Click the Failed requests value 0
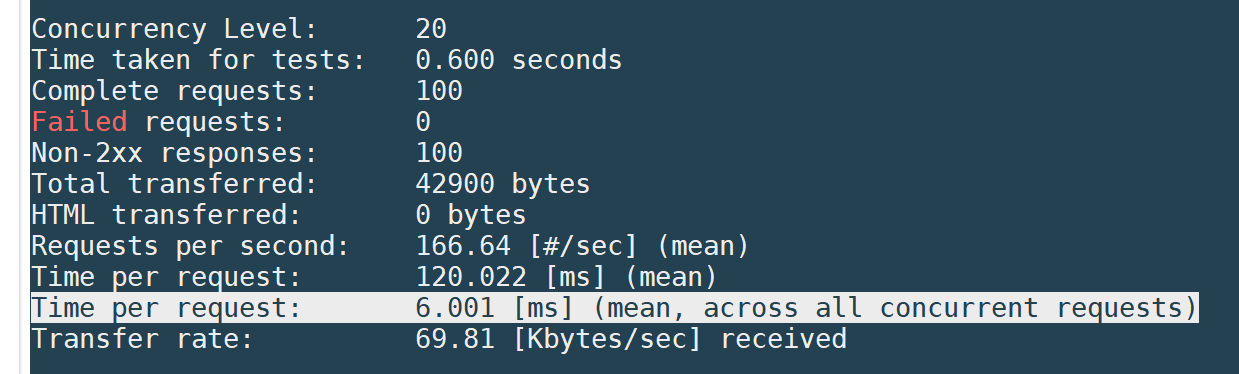Viewport: 1239px width, 374px height. pyautogui.click(x=423, y=122)
